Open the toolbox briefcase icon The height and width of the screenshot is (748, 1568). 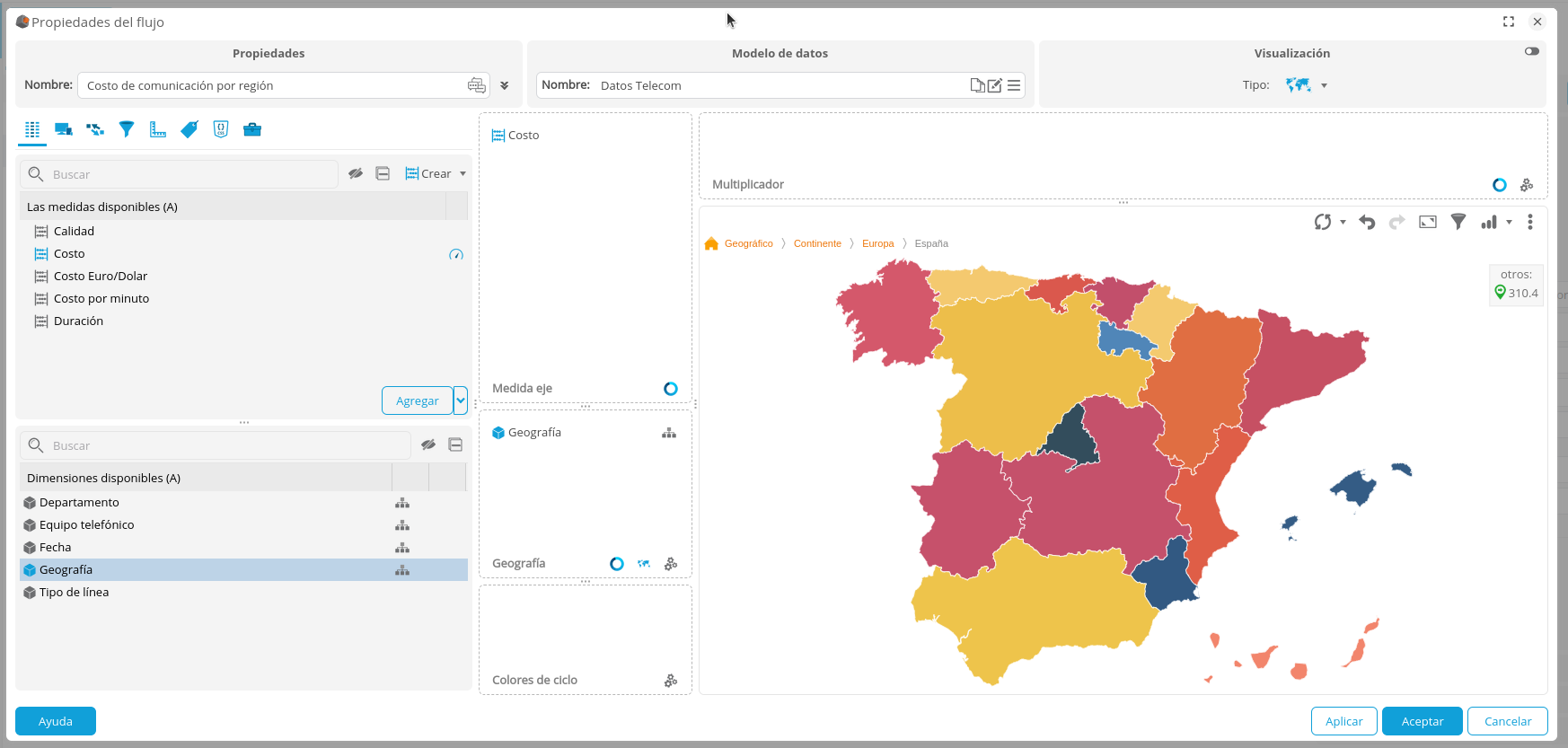tap(252, 129)
